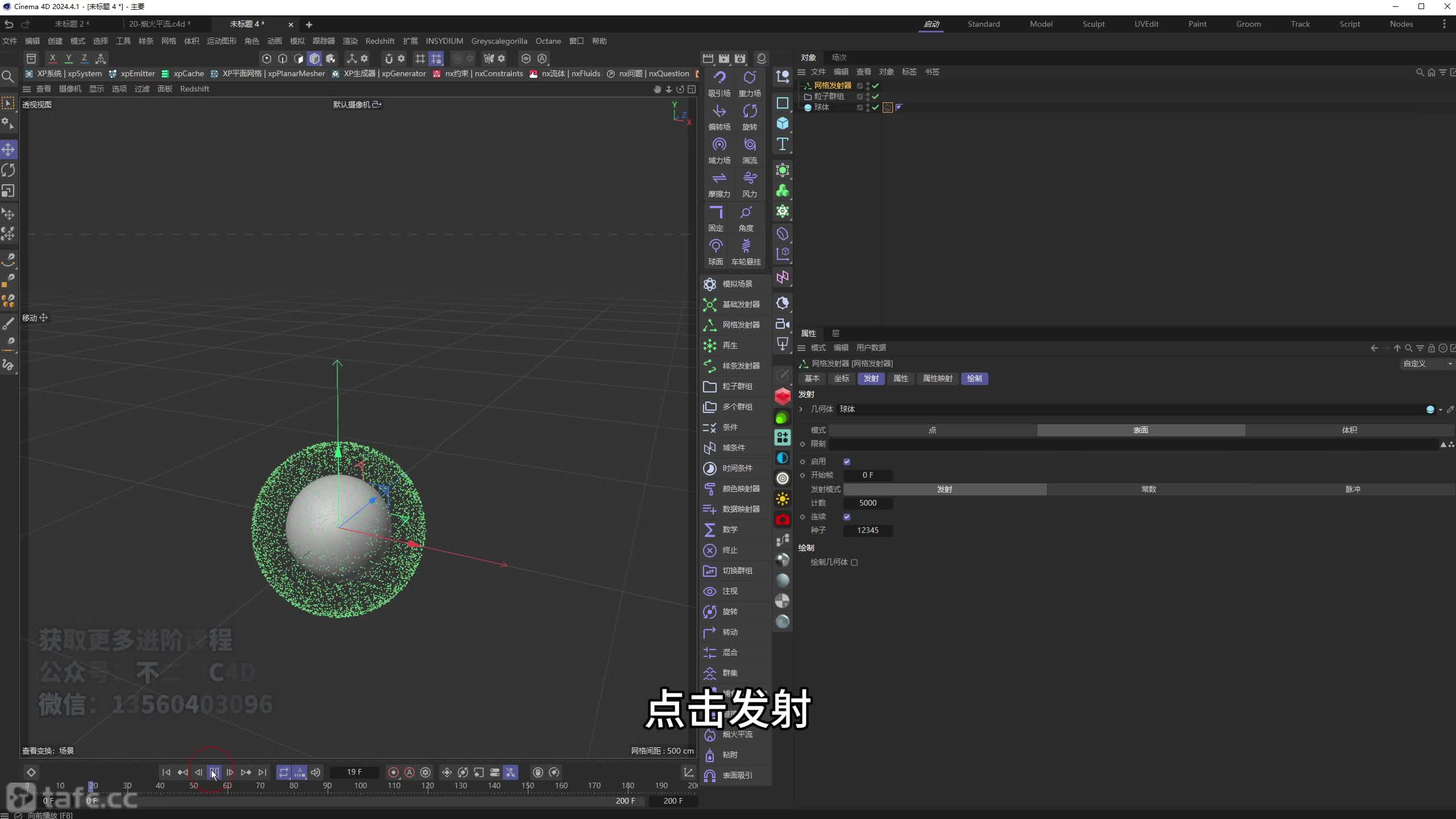Add the 重力场 gravity force
Screen dimensions: 1456x819
coord(750,84)
